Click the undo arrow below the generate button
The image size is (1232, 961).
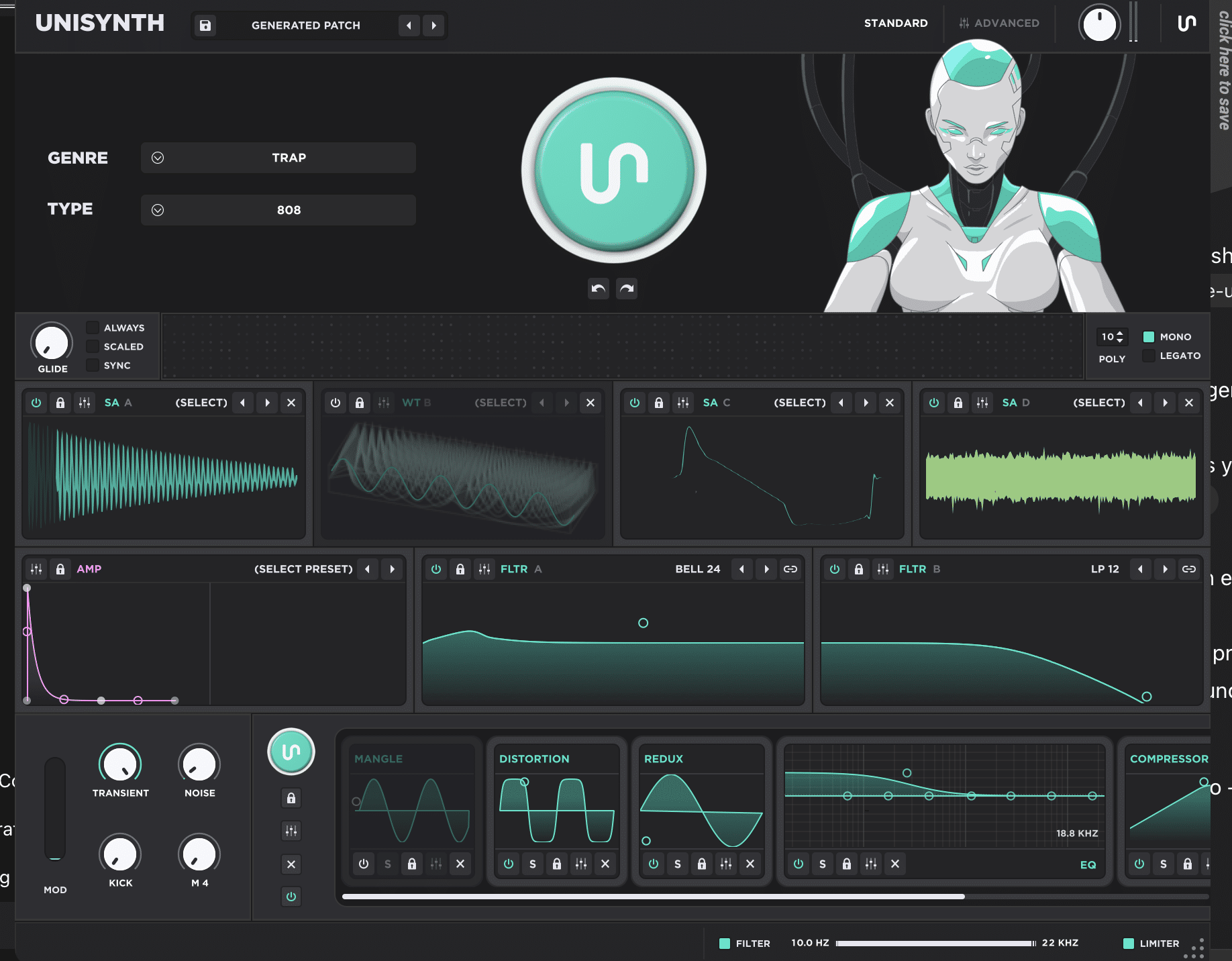[598, 289]
